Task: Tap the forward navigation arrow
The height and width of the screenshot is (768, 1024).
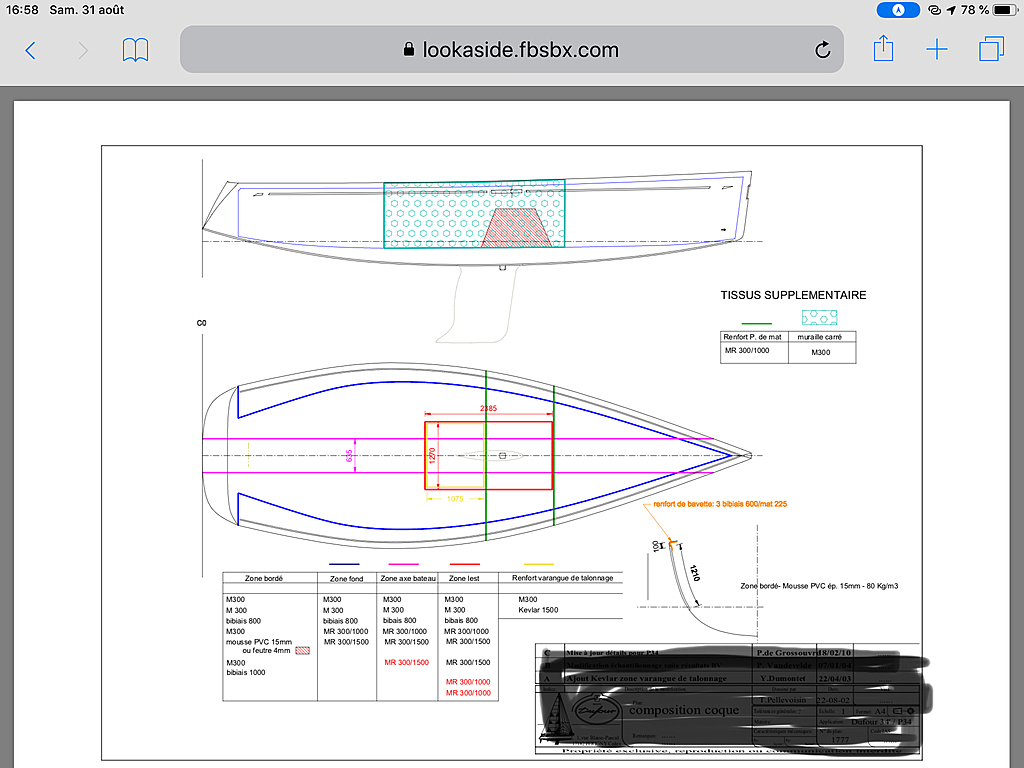Action: pyautogui.click(x=83, y=50)
